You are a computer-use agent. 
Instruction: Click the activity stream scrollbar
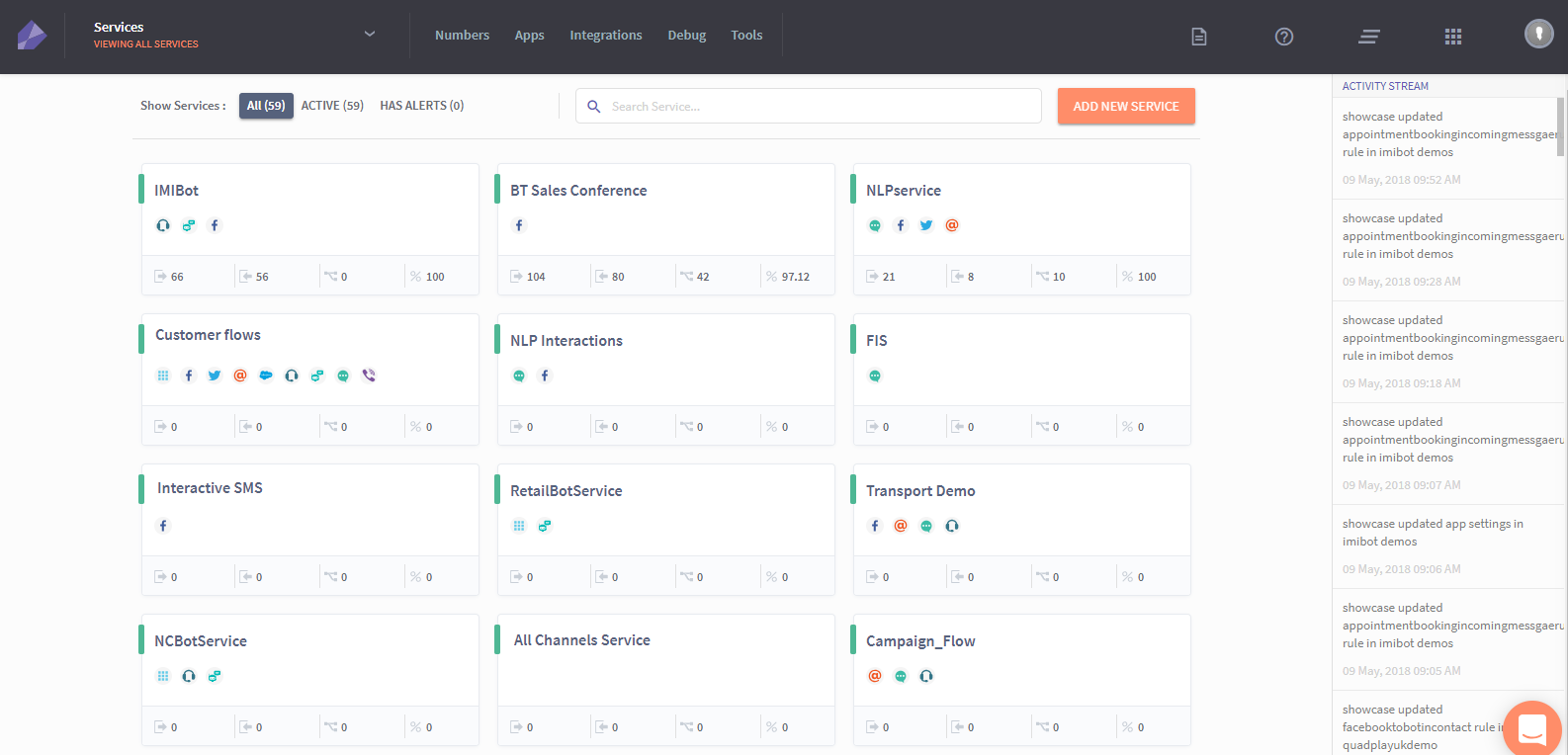point(1561,126)
